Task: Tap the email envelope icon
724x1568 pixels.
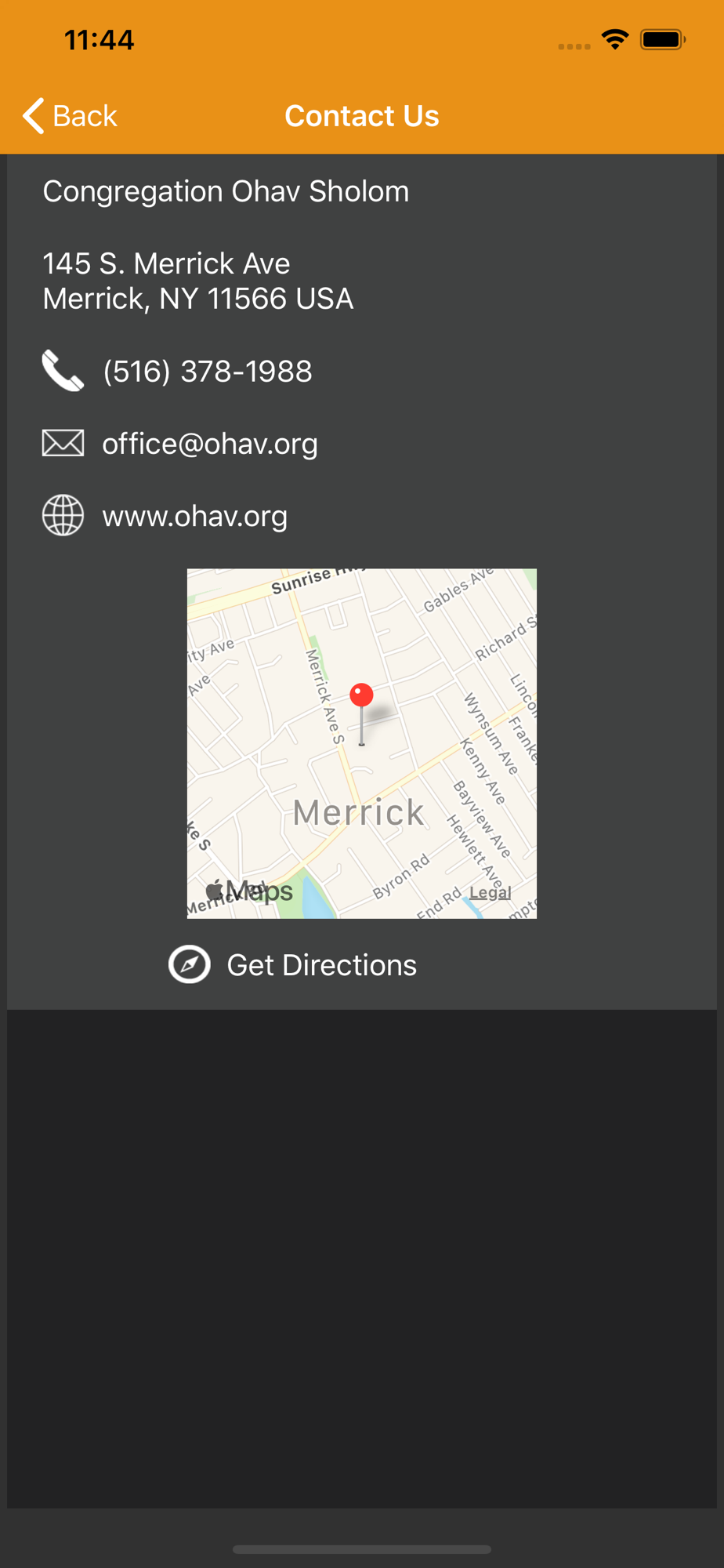Action: pos(63,444)
